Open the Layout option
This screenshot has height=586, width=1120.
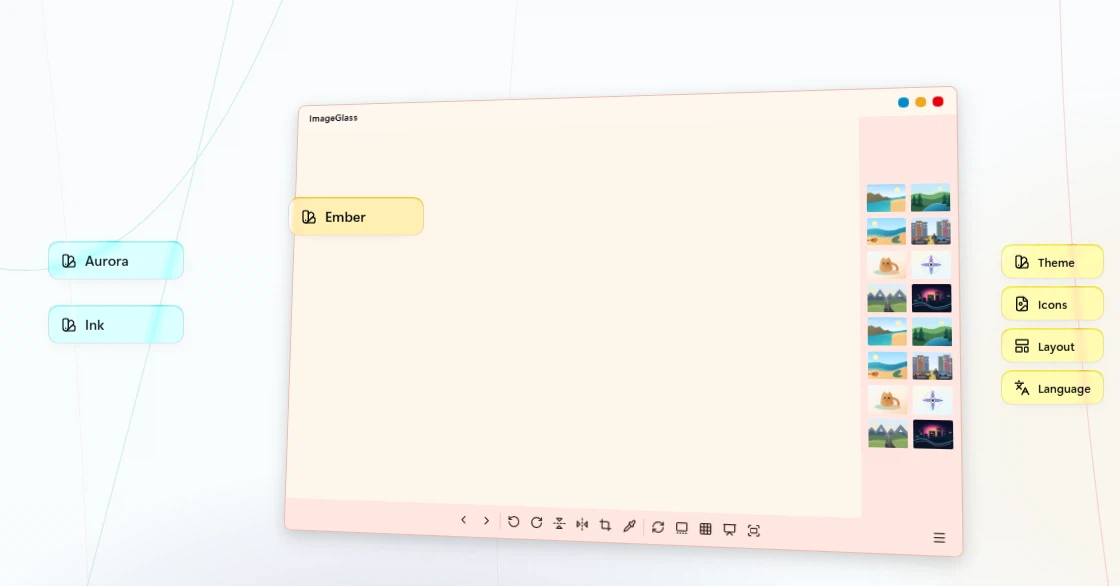pyautogui.click(x=1052, y=347)
